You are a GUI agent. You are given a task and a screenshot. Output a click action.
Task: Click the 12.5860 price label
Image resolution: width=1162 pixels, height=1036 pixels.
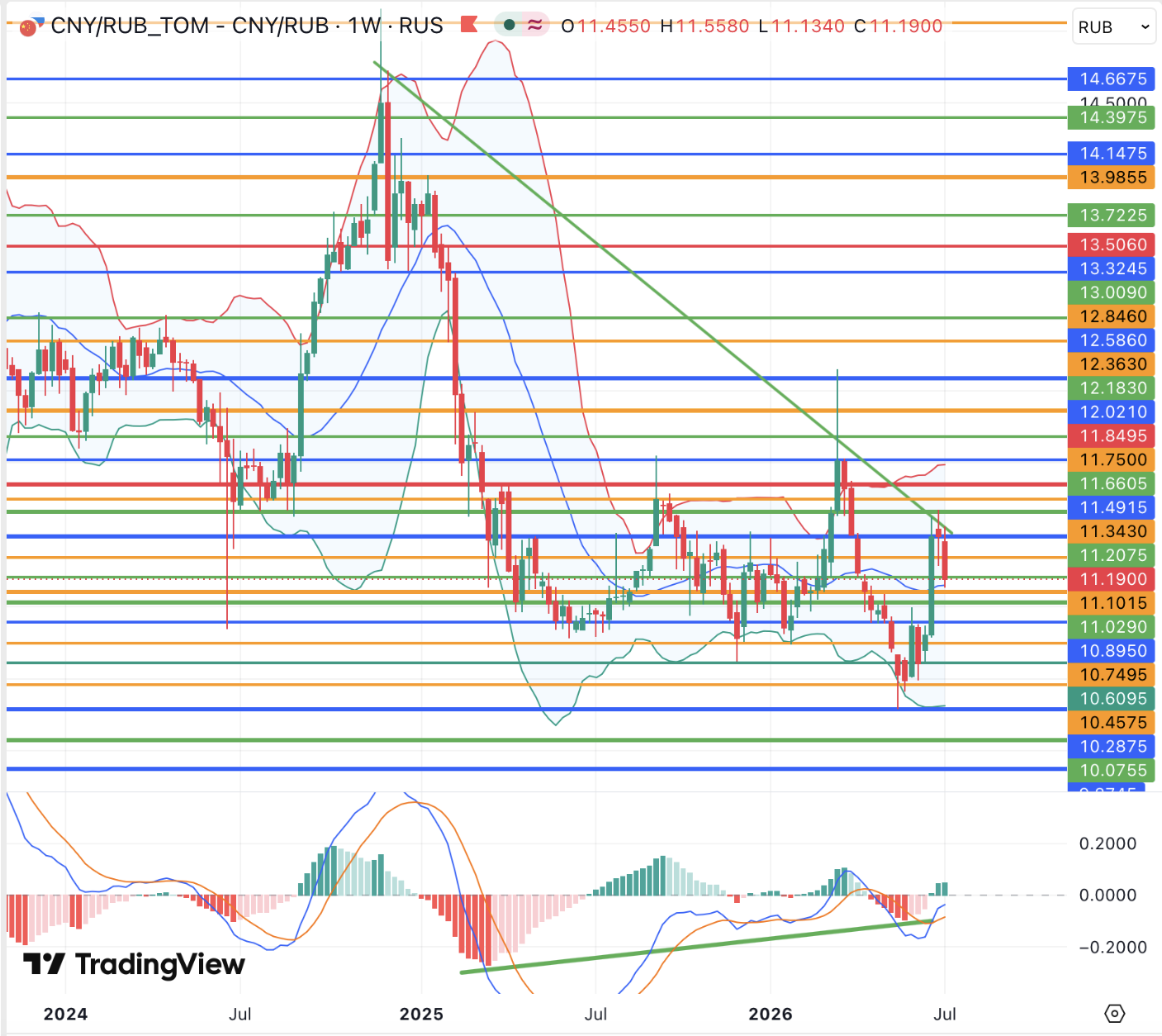(x=1112, y=340)
